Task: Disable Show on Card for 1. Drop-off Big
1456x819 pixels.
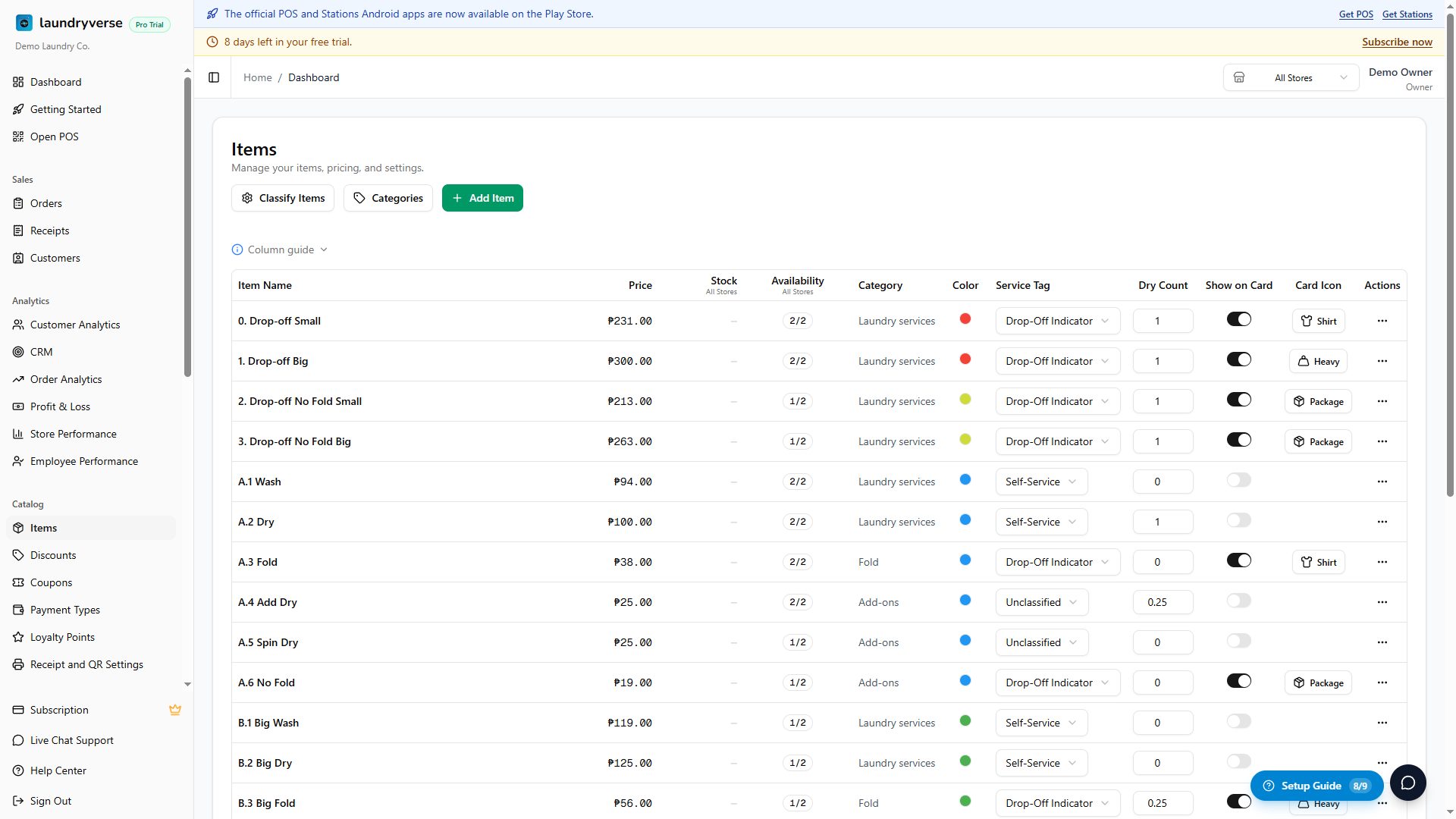Action: 1239,359
